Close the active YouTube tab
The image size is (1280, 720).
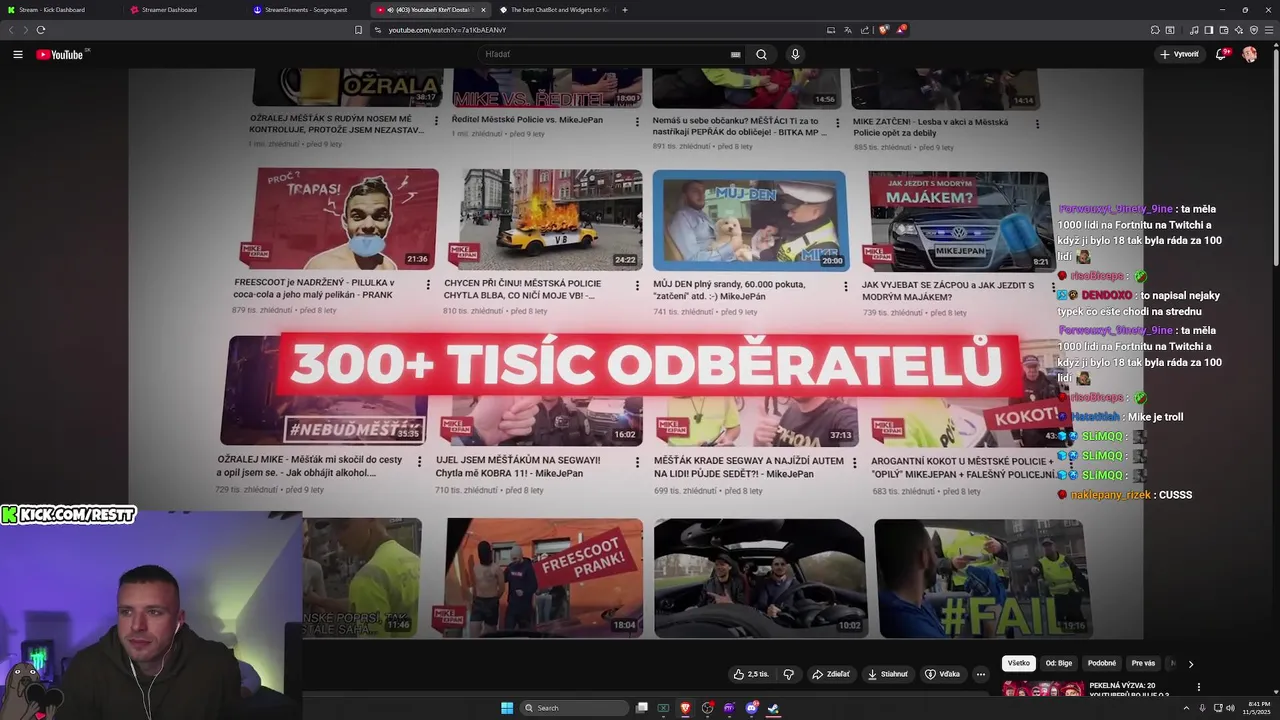(483, 10)
